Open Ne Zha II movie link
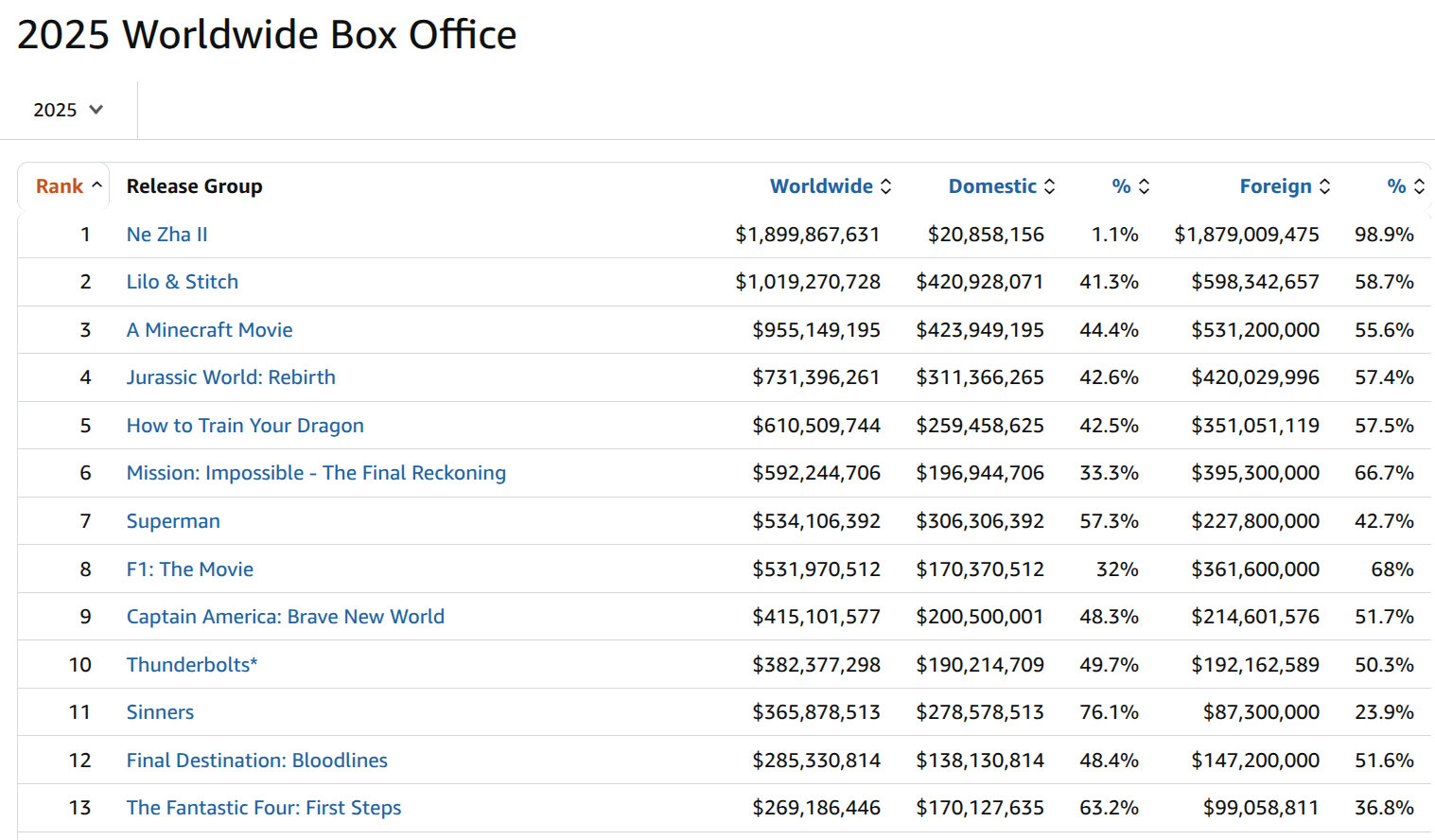1435x840 pixels. click(166, 235)
